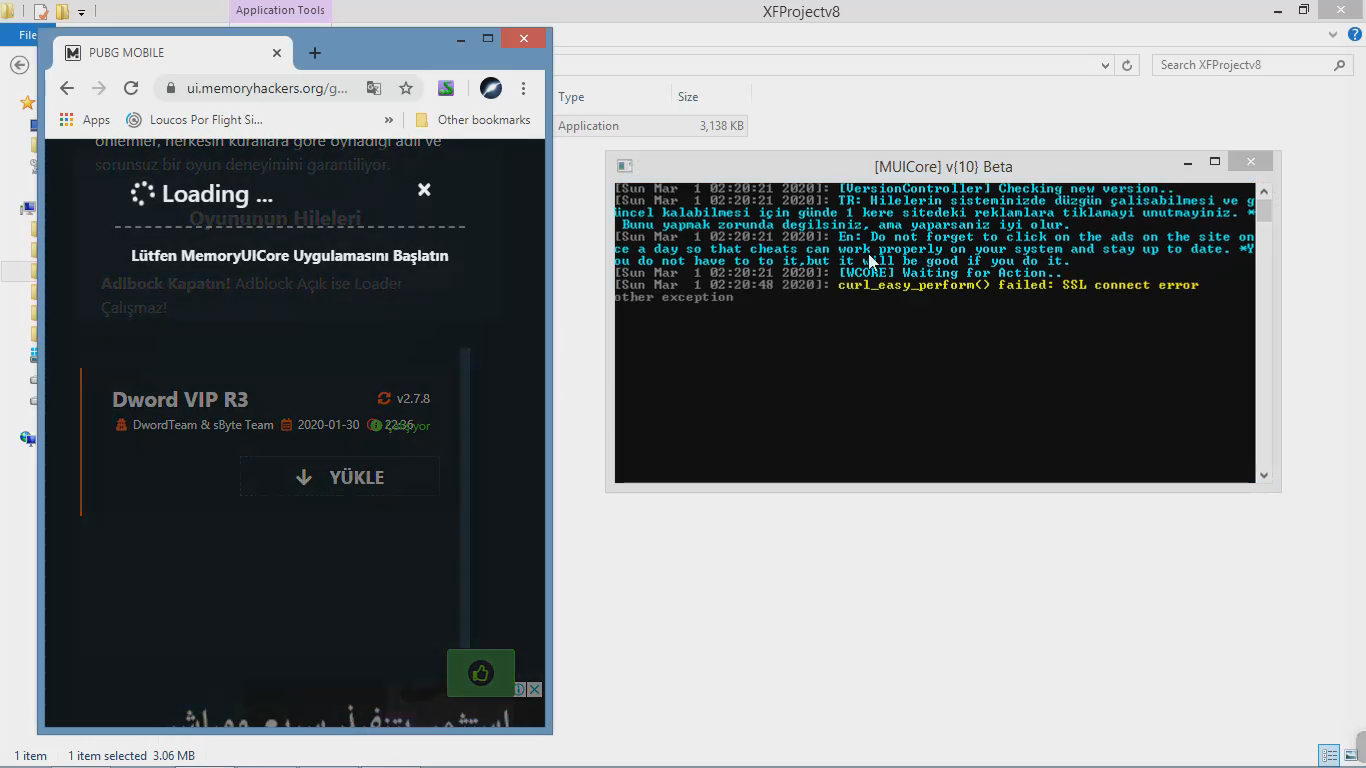Open the Loucos Por Flight Si... bookmark
The image size is (1366, 768).
tap(194, 120)
